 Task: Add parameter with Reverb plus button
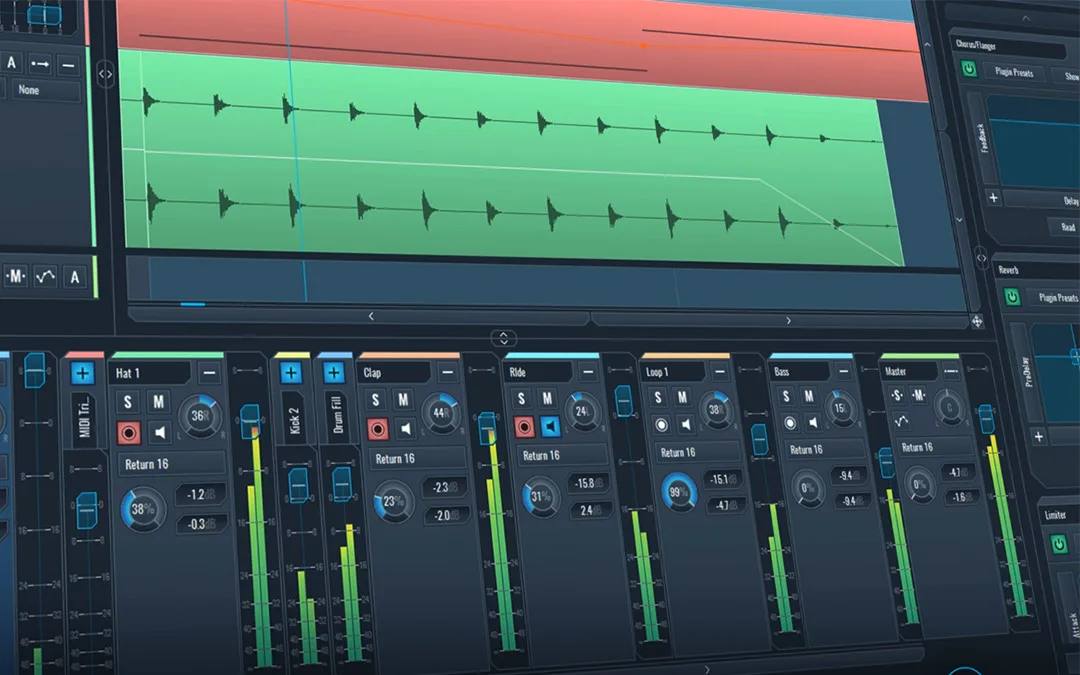[x=1039, y=436]
